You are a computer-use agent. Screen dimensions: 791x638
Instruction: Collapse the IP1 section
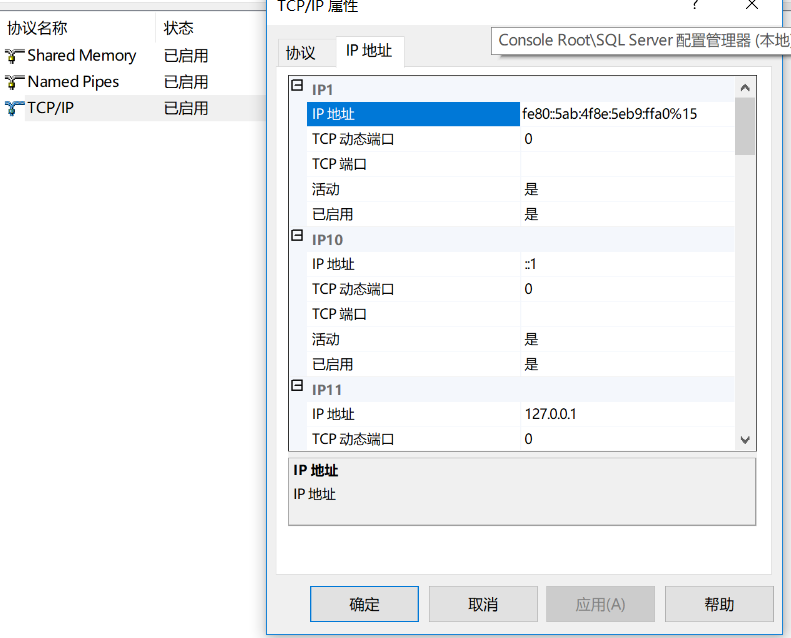(297, 86)
